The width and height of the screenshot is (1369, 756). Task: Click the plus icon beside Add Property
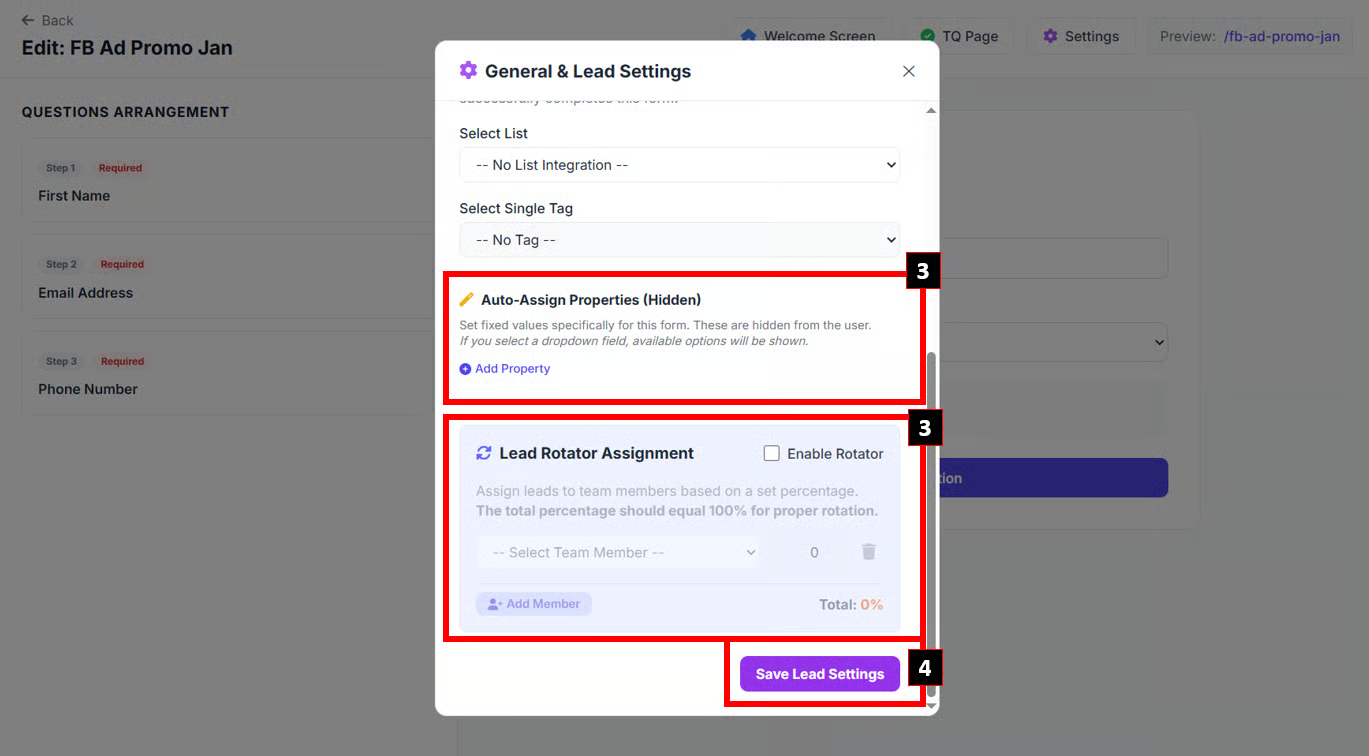click(x=465, y=369)
